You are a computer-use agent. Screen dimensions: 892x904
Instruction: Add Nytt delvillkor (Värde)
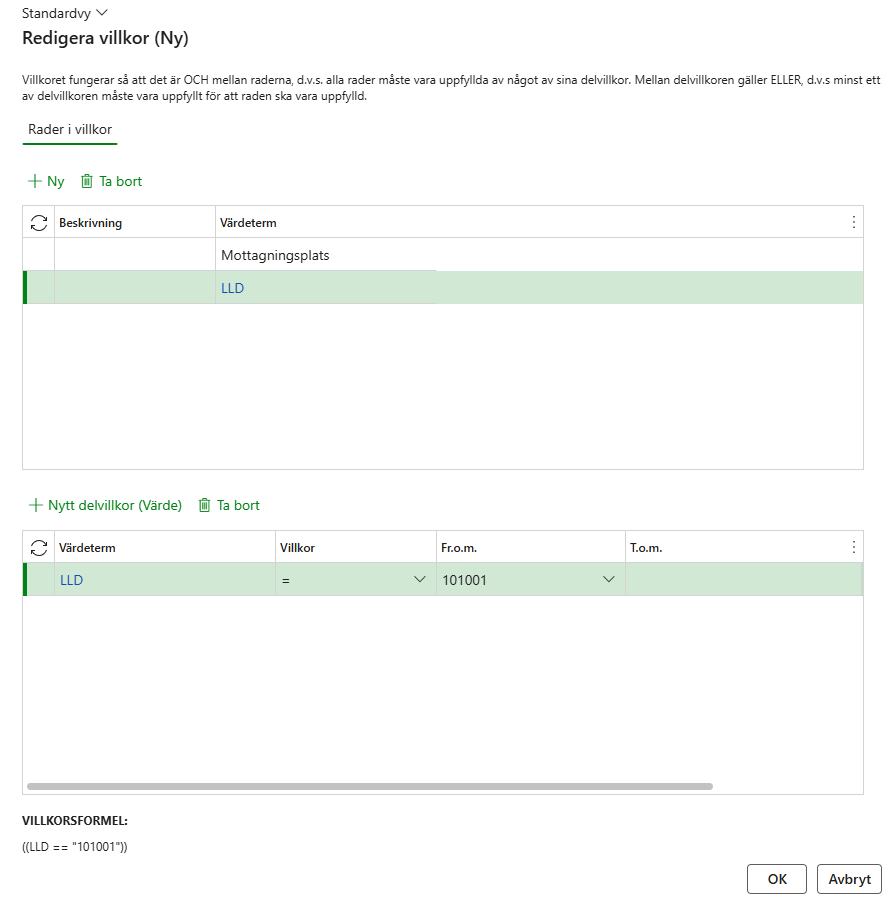pyautogui.click(x=105, y=505)
